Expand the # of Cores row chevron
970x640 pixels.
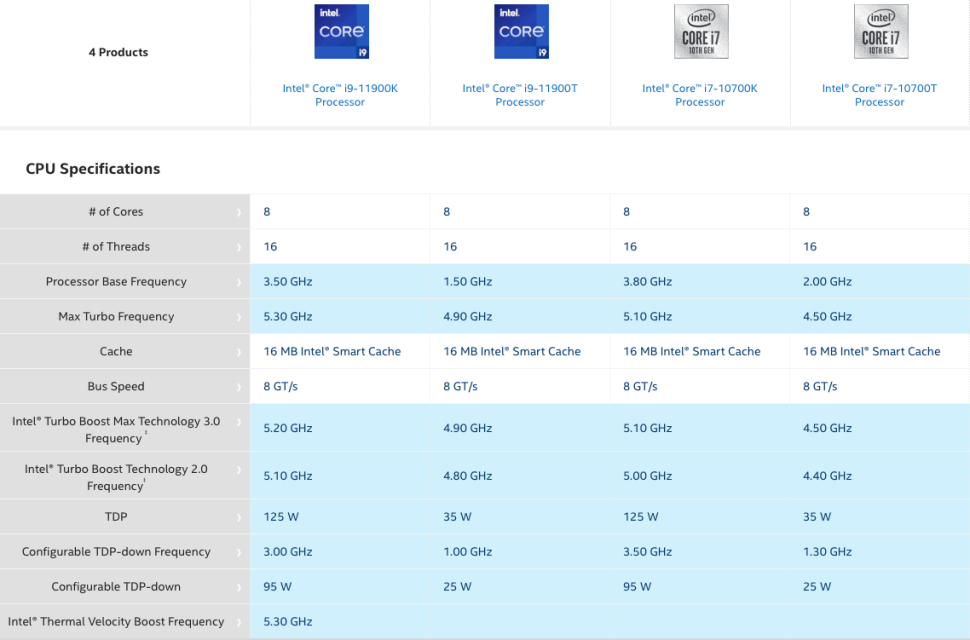(x=239, y=212)
